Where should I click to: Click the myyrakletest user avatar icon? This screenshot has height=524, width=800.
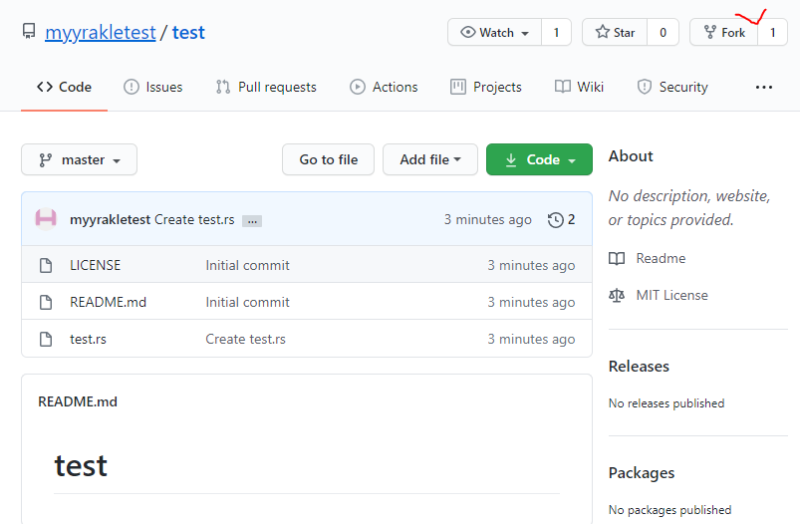tap(46, 219)
